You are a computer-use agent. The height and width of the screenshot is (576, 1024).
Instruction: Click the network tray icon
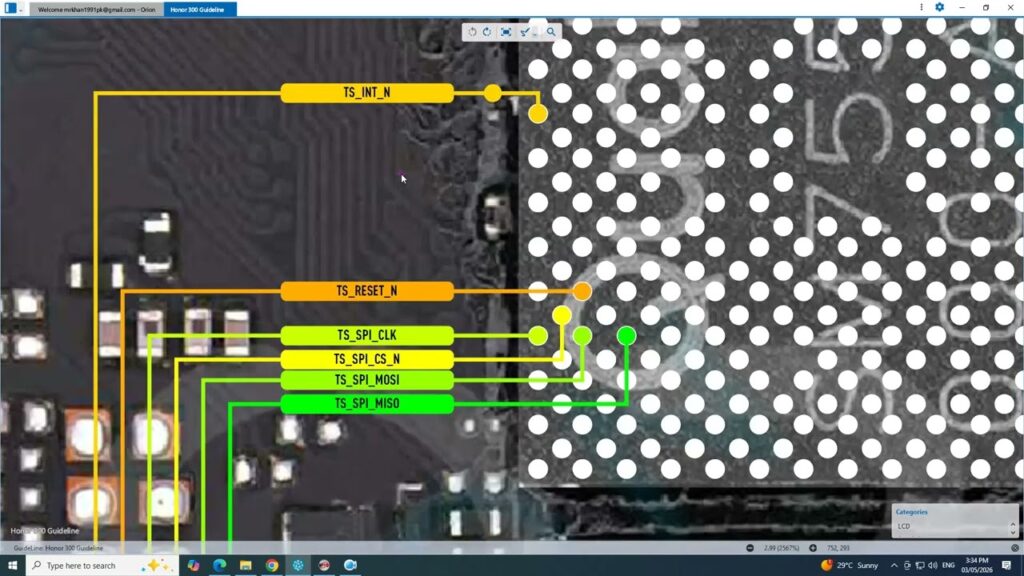coord(920,566)
